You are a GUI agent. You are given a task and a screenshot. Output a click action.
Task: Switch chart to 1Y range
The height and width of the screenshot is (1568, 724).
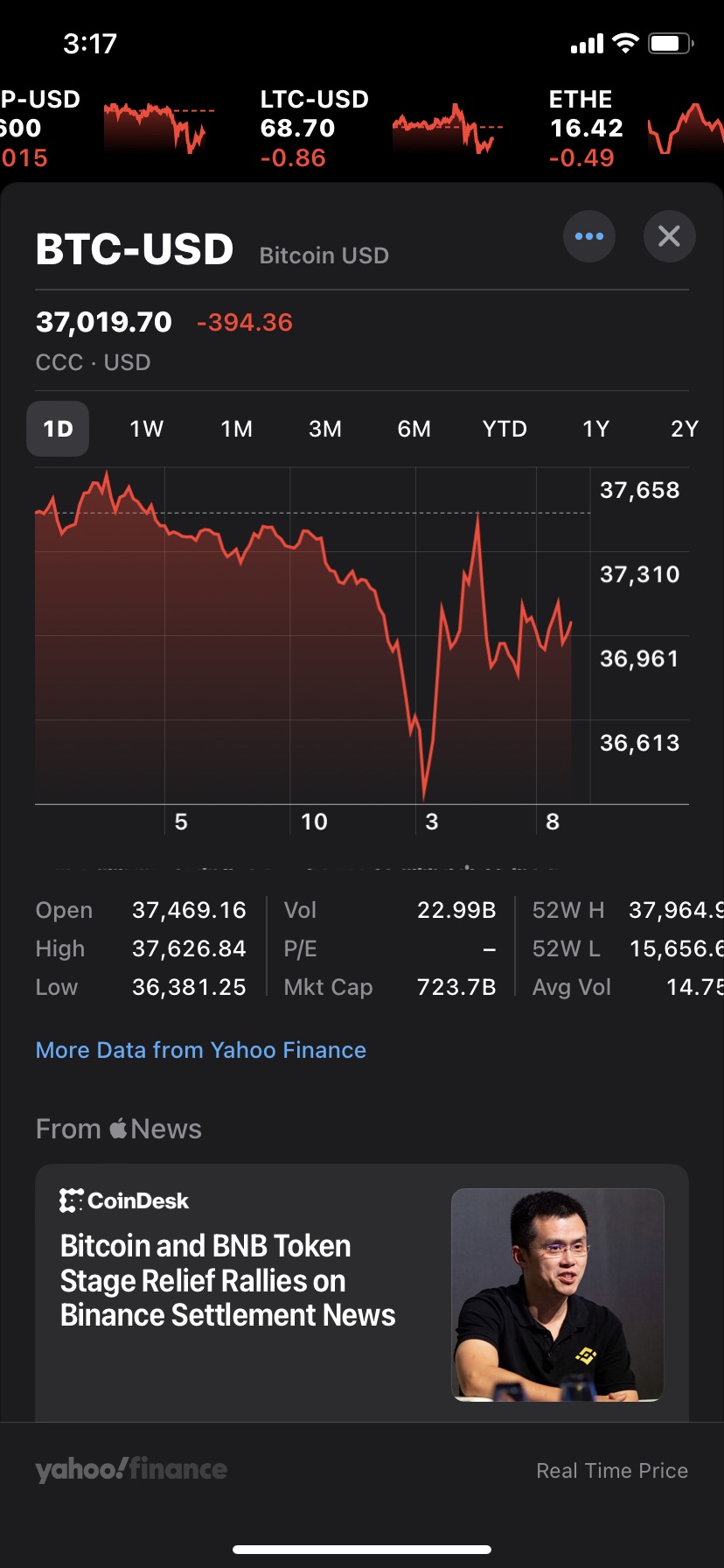pos(595,429)
